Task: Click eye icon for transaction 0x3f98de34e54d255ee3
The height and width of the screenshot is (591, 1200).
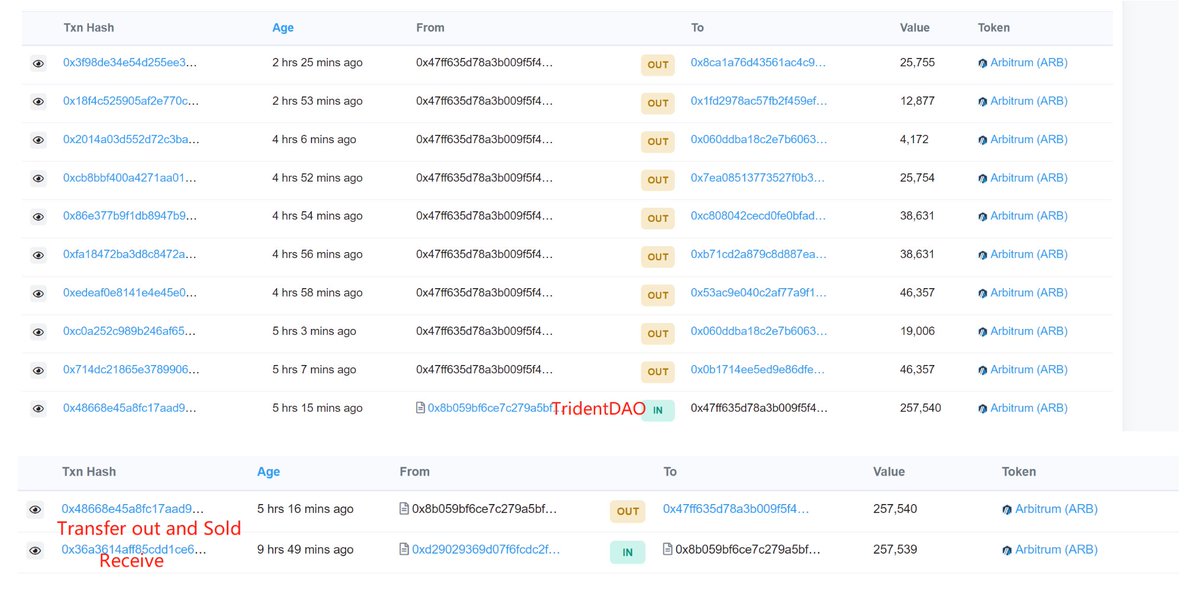Action: coord(38,63)
